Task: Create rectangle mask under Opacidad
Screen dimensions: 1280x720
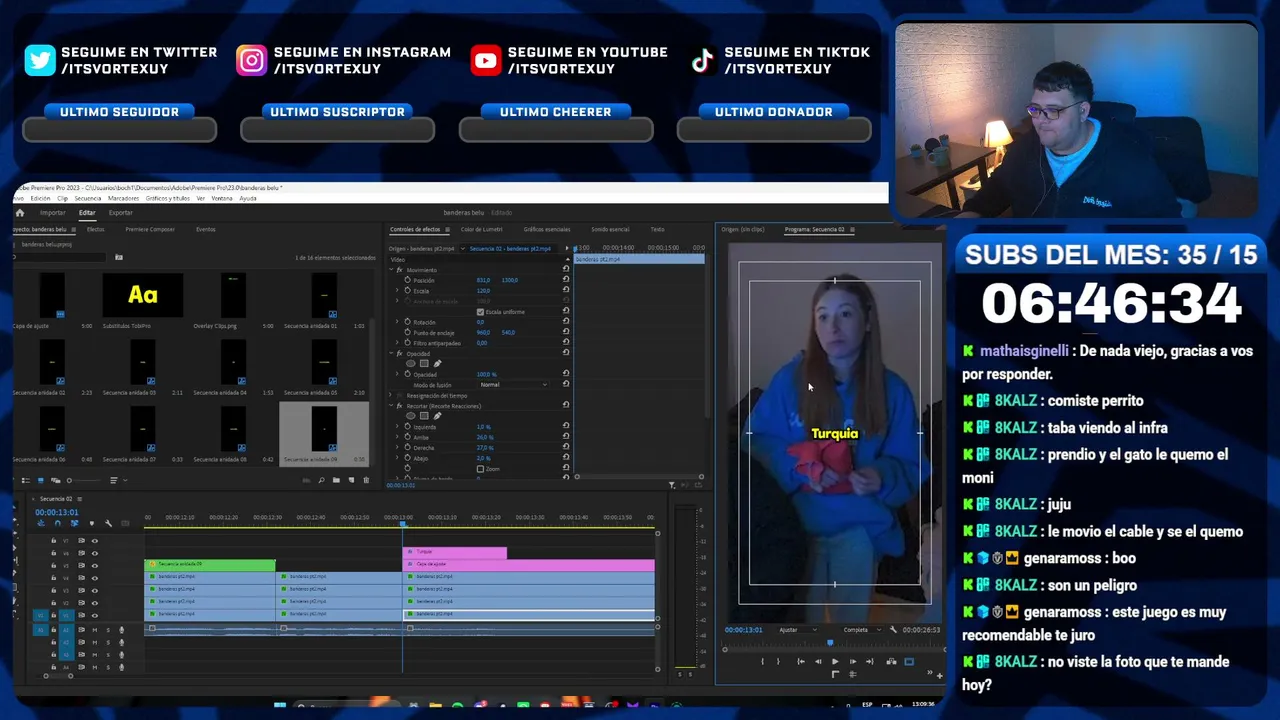Action: [424, 364]
